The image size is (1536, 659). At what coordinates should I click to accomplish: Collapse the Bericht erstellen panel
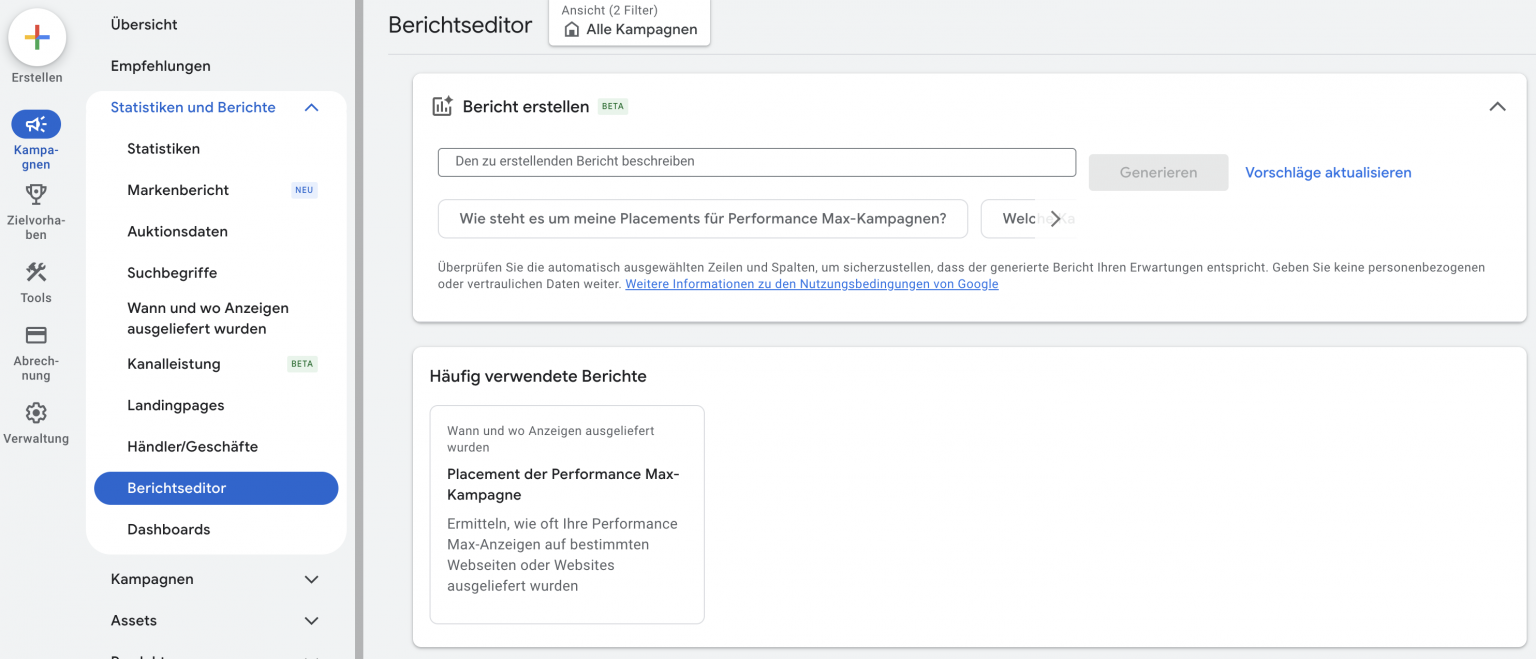pyautogui.click(x=1497, y=105)
